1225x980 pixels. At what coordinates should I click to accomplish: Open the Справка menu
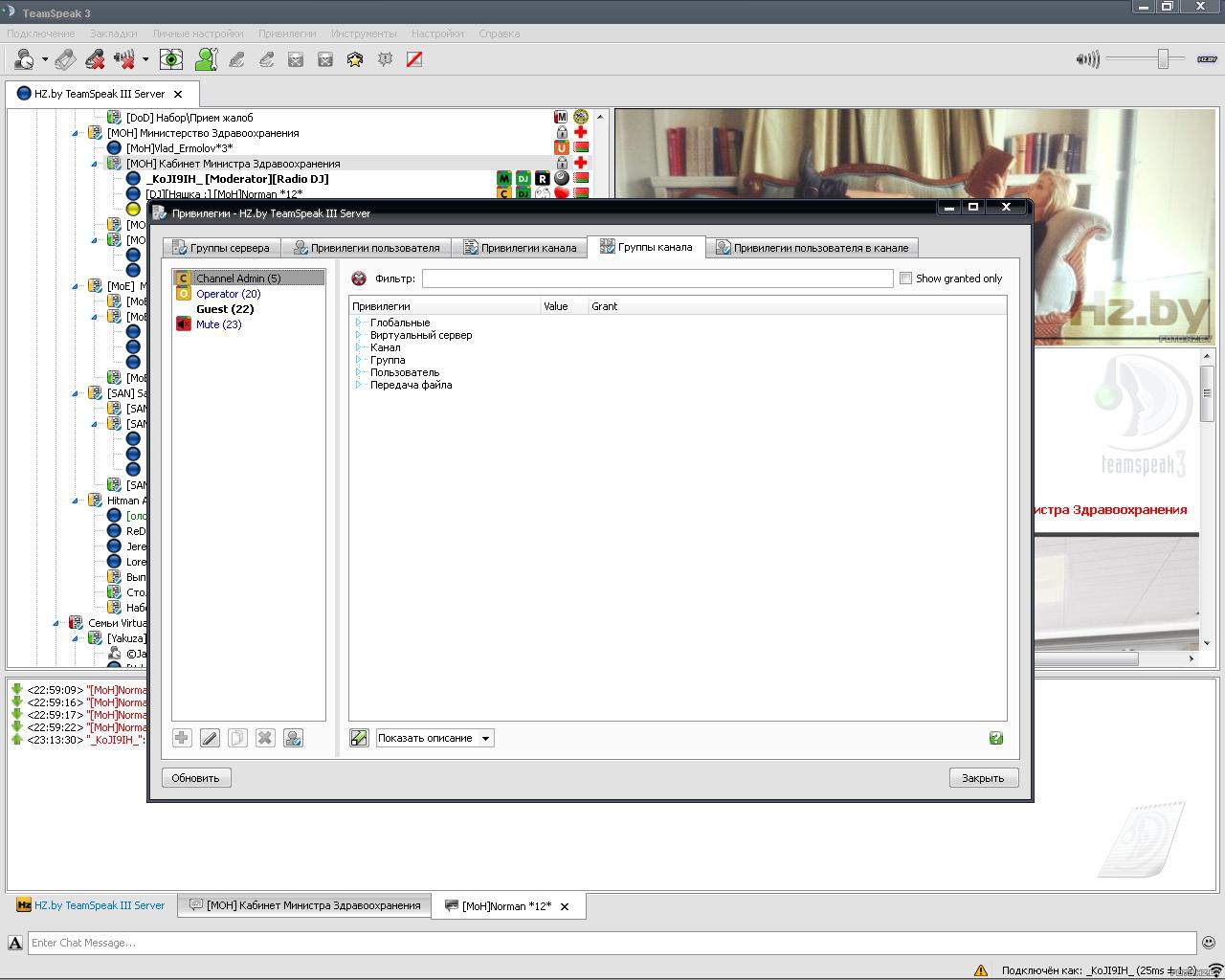coord(499,33)
